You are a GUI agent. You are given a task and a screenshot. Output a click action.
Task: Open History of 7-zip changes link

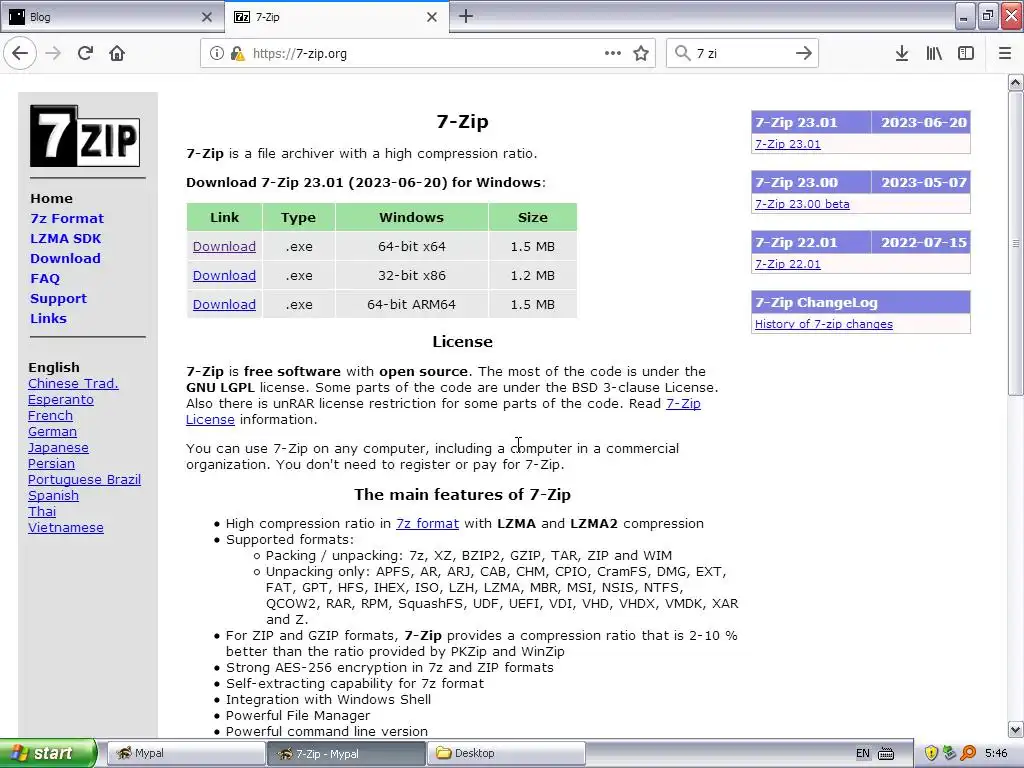[824, 325]
